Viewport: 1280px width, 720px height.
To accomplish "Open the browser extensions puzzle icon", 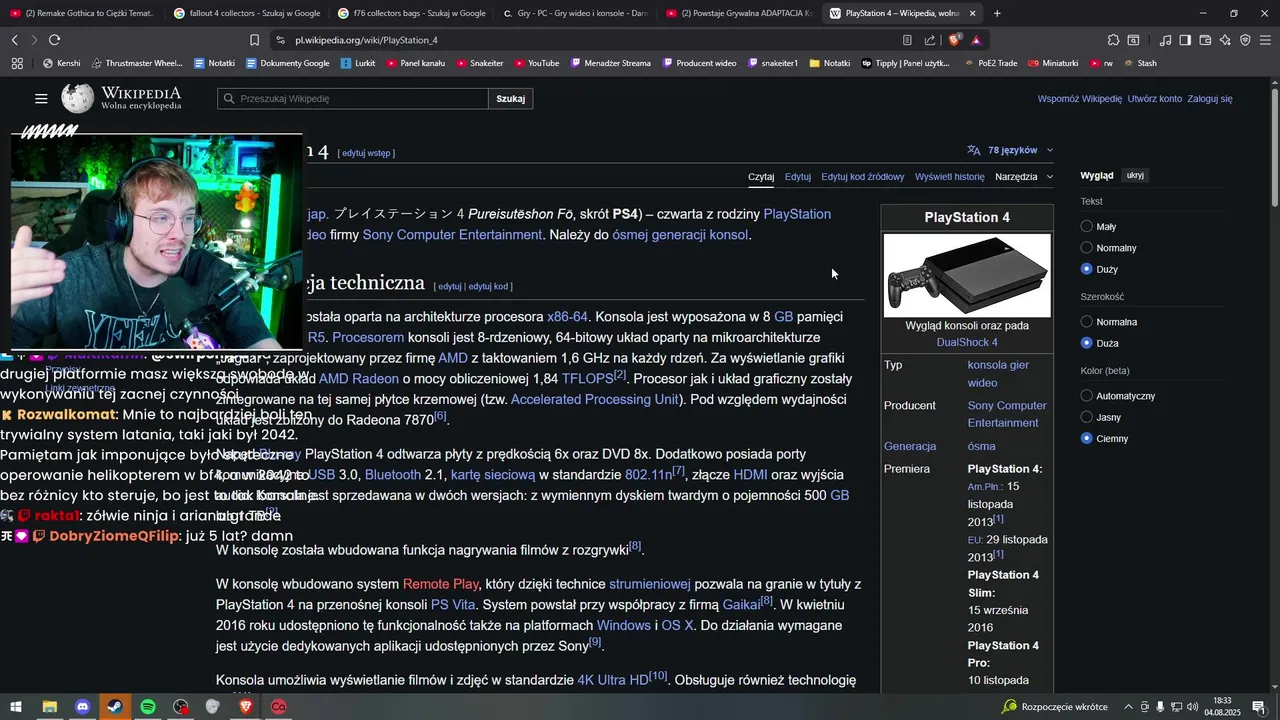I will (x=1113, y=40).
